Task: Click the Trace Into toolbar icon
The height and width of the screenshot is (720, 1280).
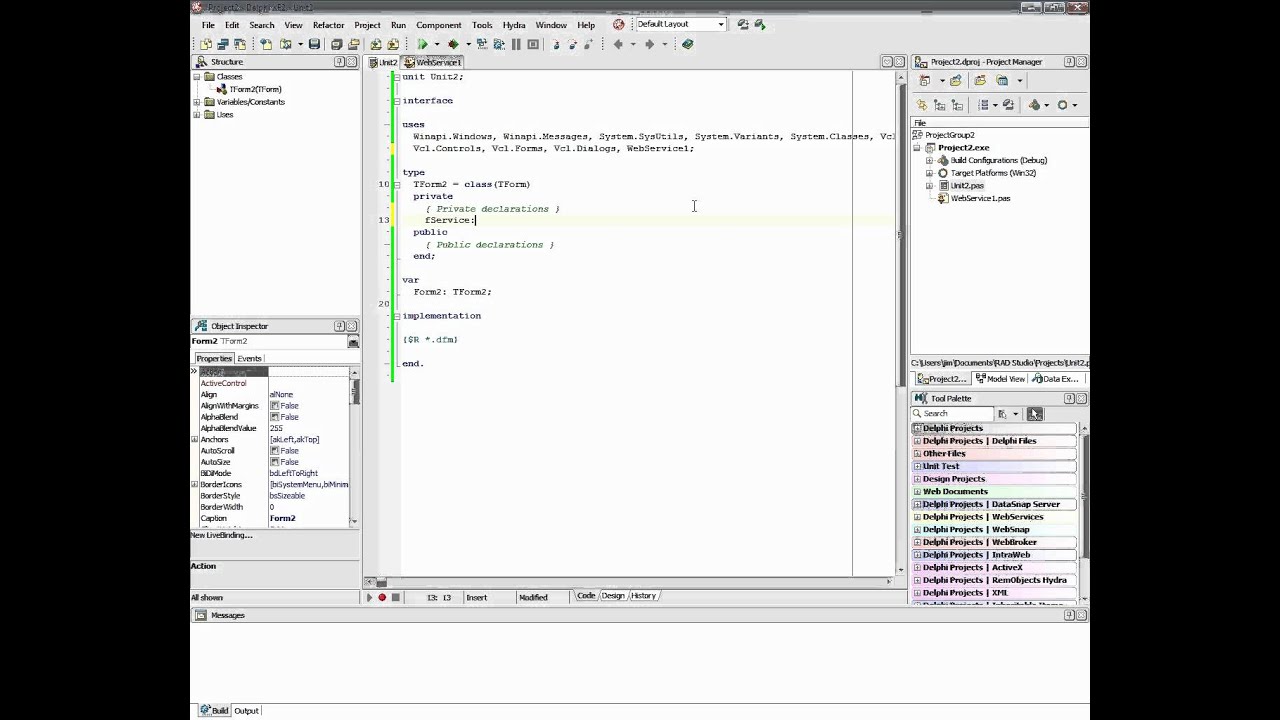Action: tap(557, 44)
